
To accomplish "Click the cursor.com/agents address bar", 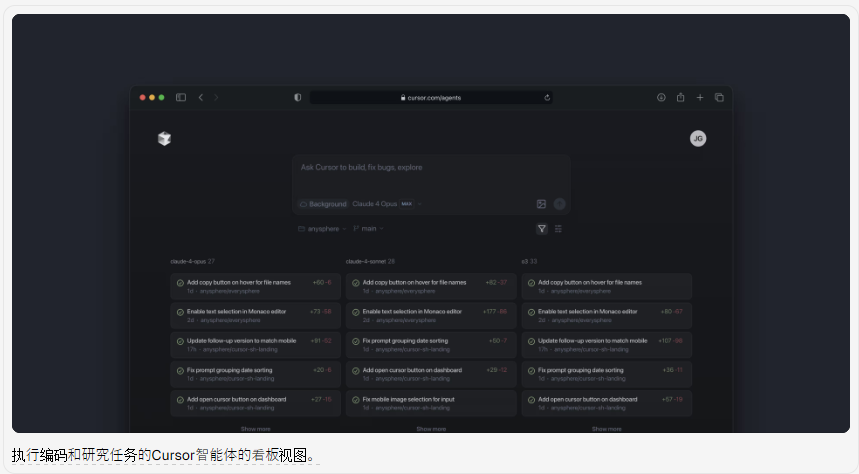I will [x=431, y=98].
